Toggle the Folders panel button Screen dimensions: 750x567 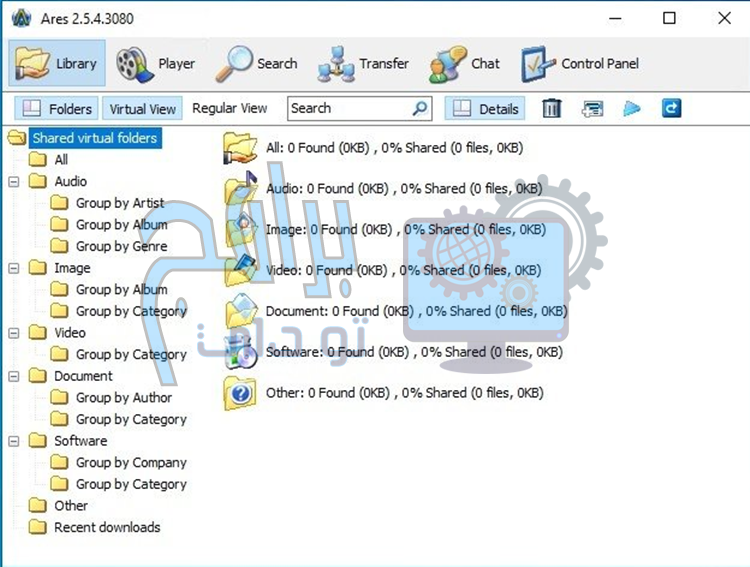pyautogui.click(x=58, y=109)
